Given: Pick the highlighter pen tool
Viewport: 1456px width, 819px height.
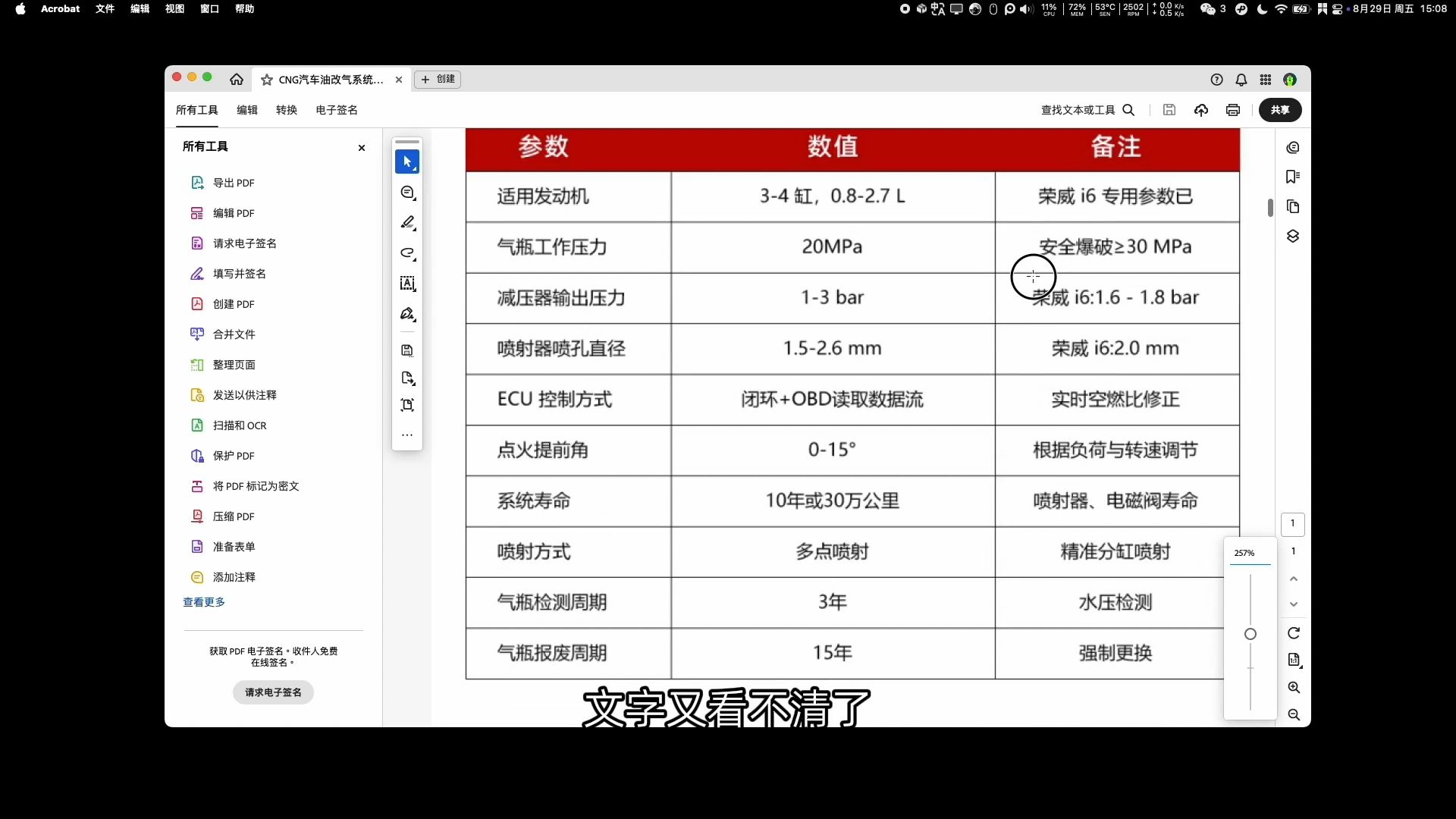Looking at the screenshot, I should 407,223.
